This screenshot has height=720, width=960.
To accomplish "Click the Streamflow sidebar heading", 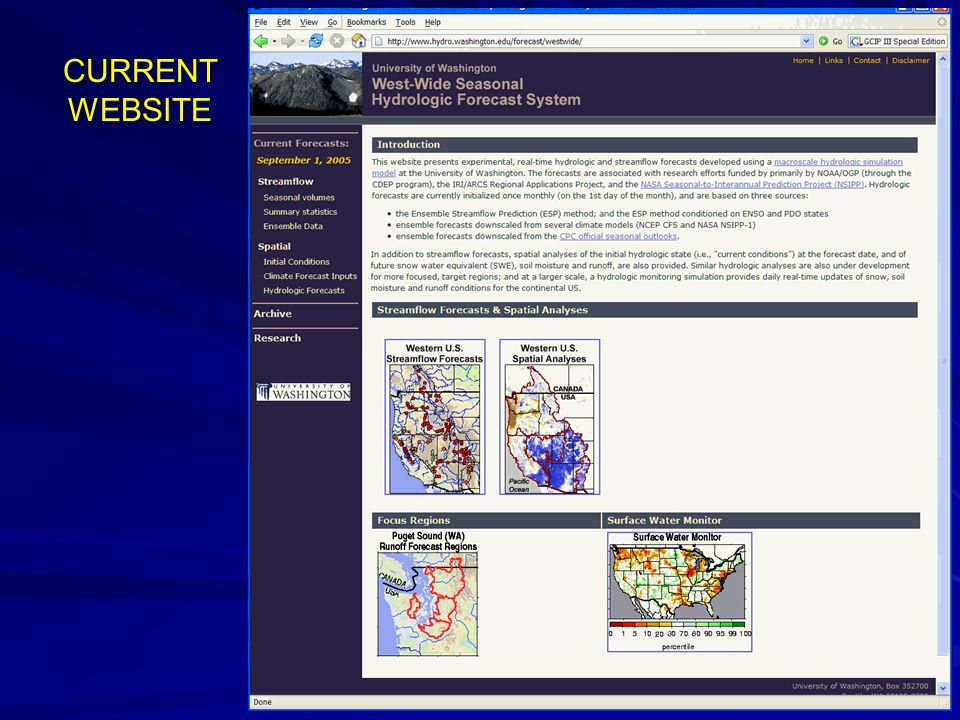I will tap(285, 181).
